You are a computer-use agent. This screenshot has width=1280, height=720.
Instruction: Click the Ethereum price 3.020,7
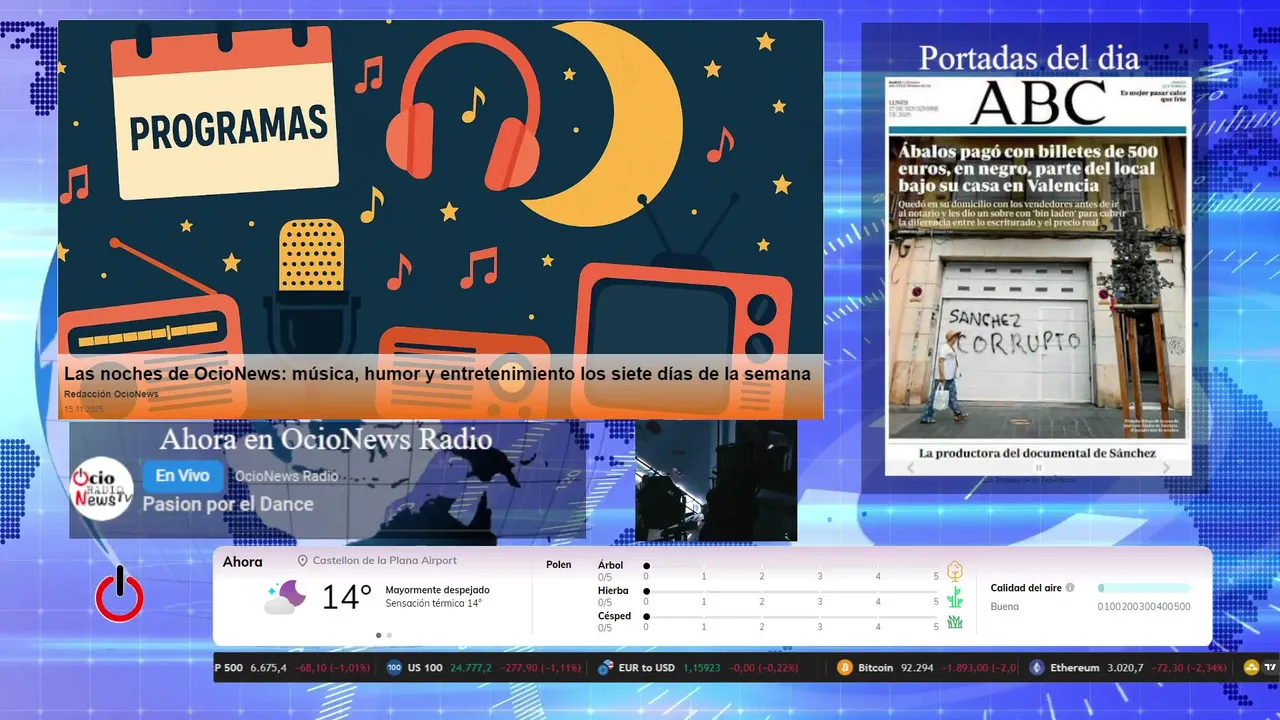(1125, 667)
